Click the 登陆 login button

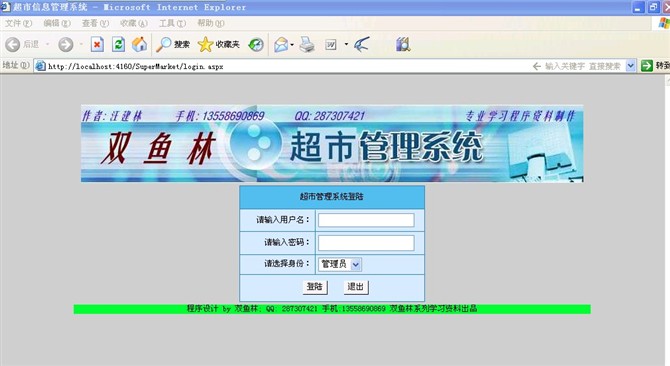coord(315,287)
